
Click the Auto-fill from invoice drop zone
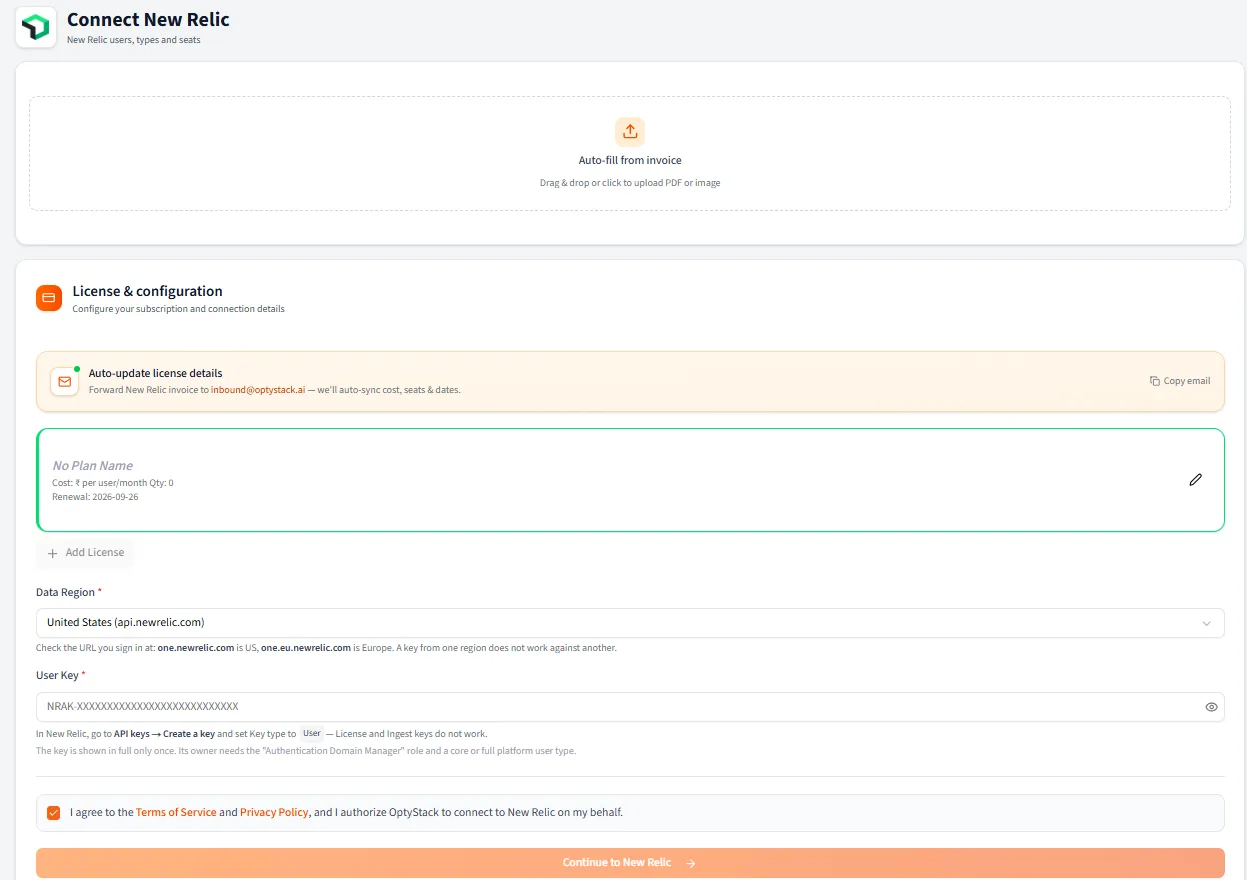click(x=630, y=153)
